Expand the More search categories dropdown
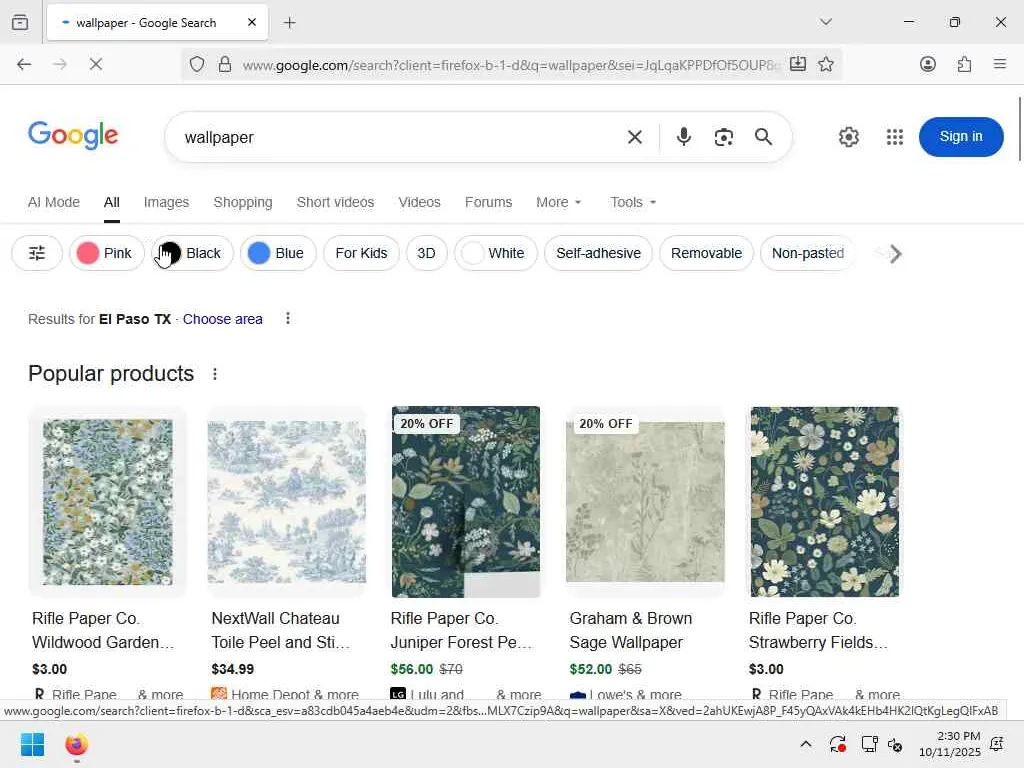Image resolution: width=1024 pixels, height=768 pixels. coord(558,202)
